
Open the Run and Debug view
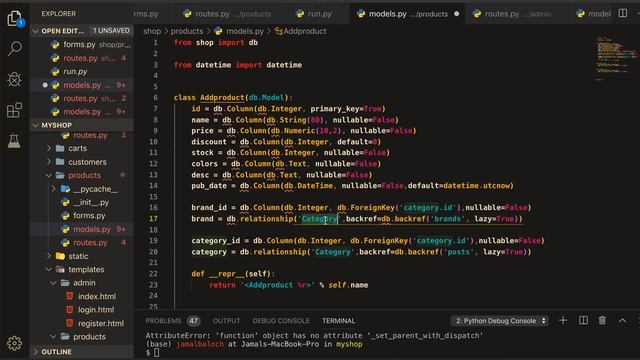point(14,79)
